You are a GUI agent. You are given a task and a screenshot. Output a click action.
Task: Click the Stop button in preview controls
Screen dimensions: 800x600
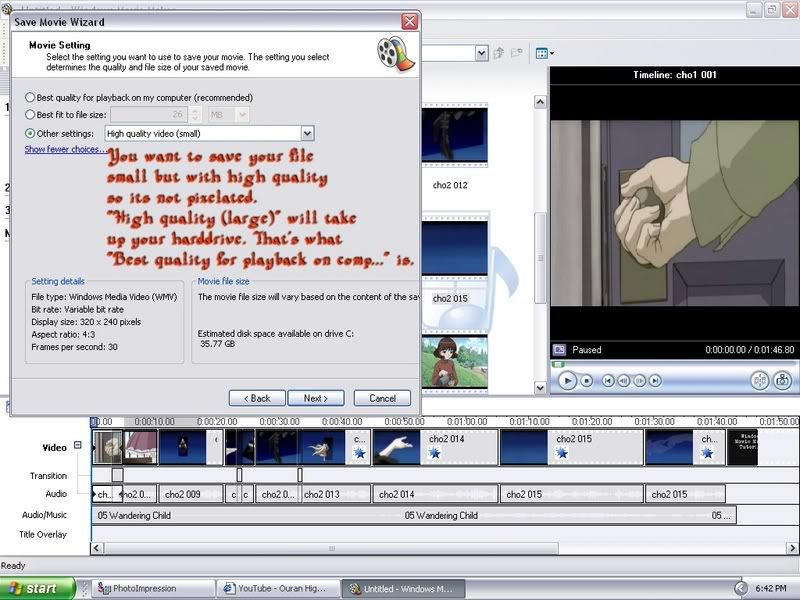pyautogui.click(x=587, y=381)
